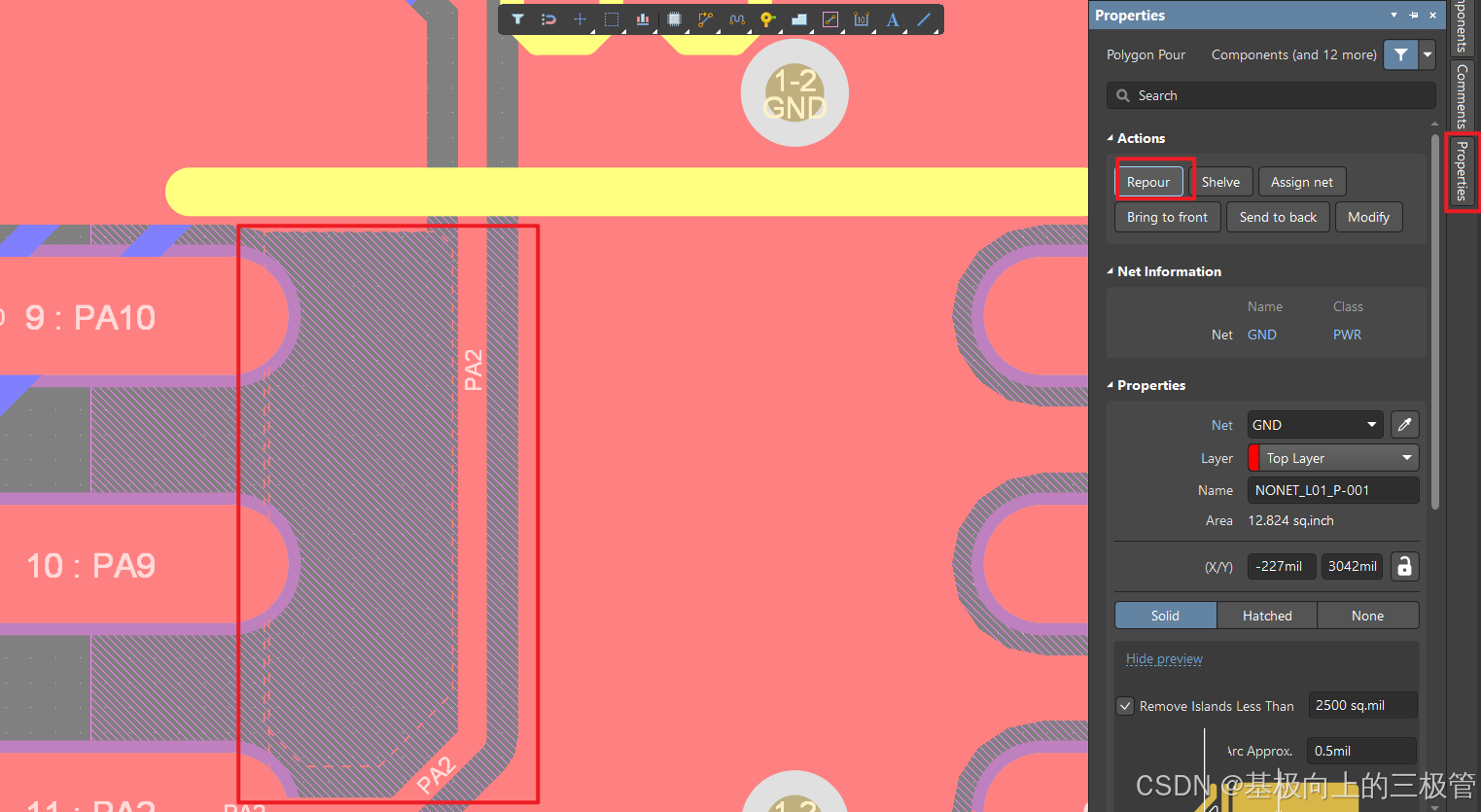1481x812 pixels.
Task: Select the place line tool
Action: point(923,19)
